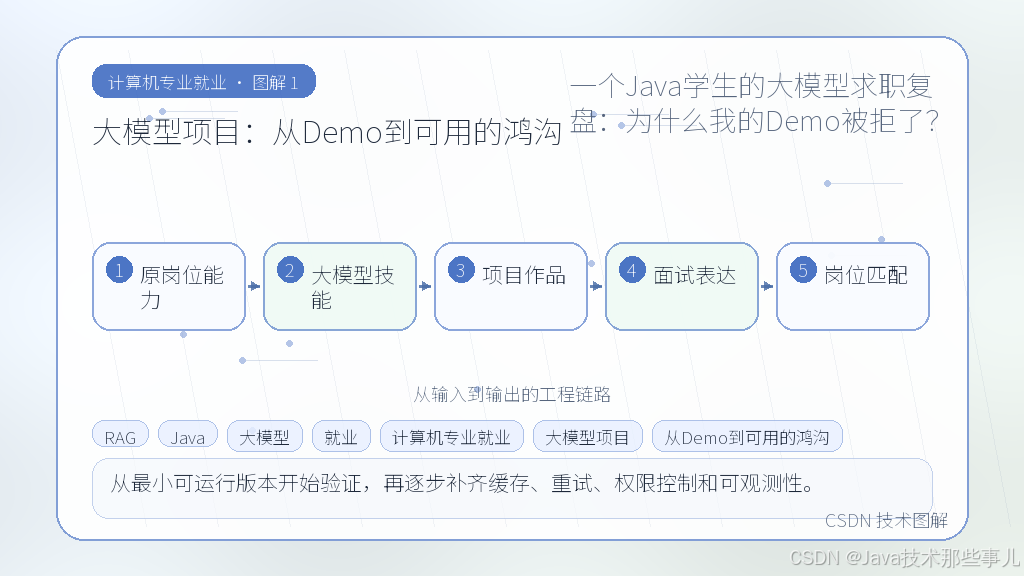
Task: Click the number 1 circle icon
Action: [x=120, y=270]
